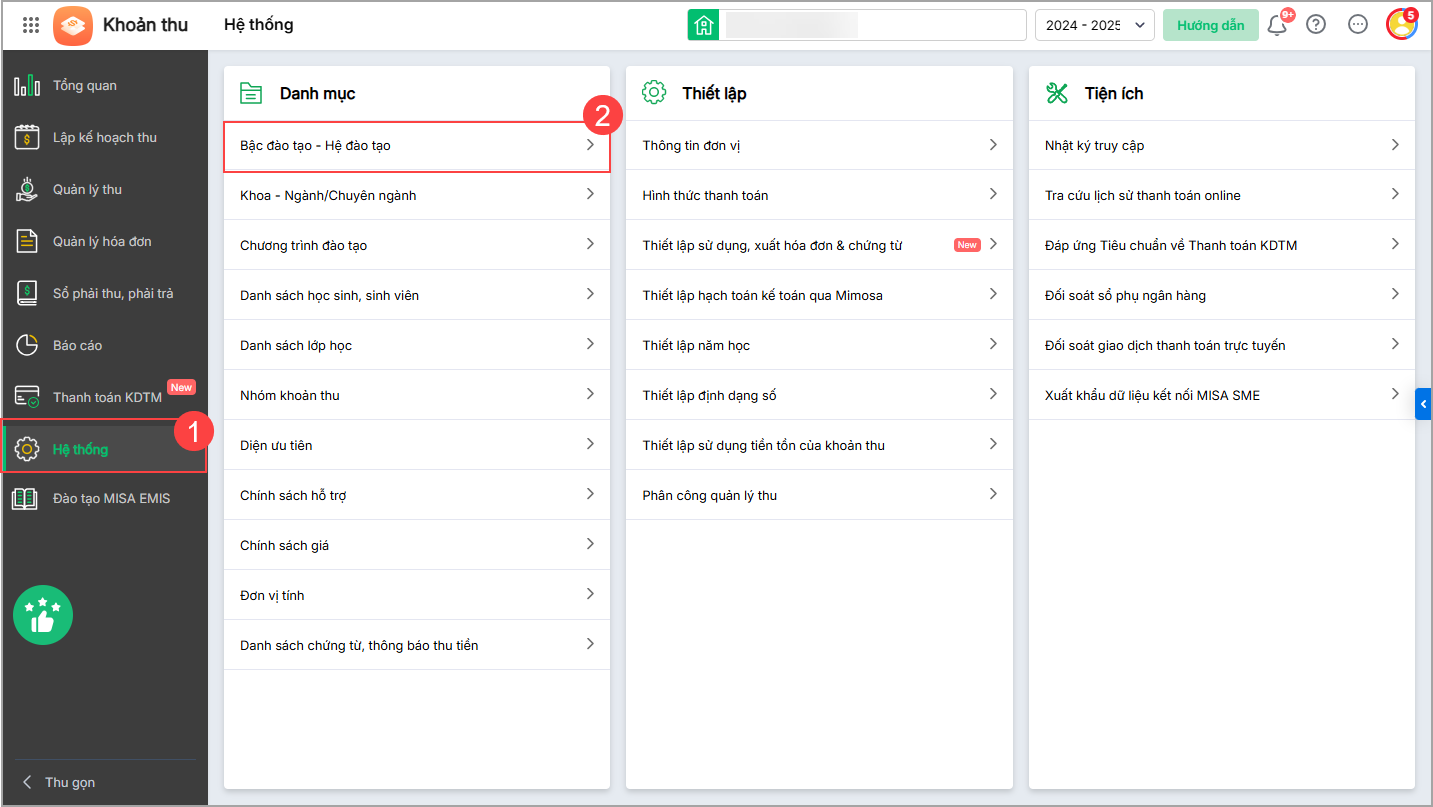Open the user profile avatar
The height and width of the screenshot is (807, 1433).
[1401, 25]
